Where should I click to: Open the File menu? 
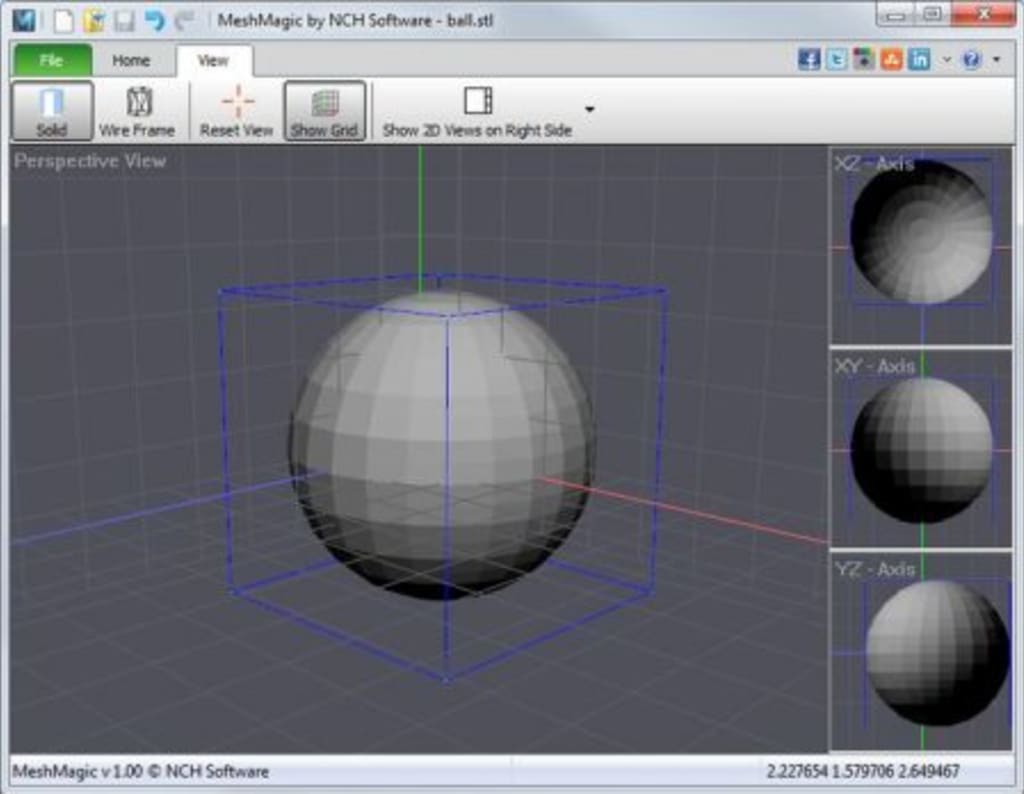coord(50,60)
